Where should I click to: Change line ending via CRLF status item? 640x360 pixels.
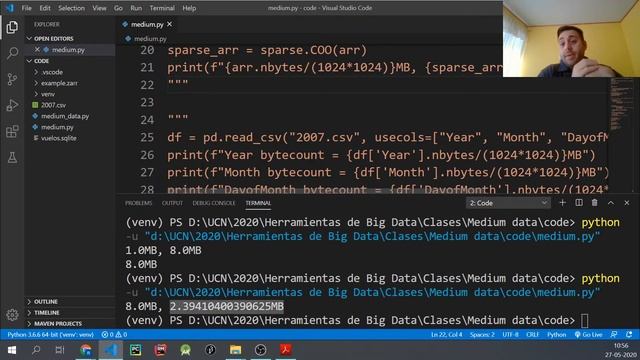tap(533, 334)
